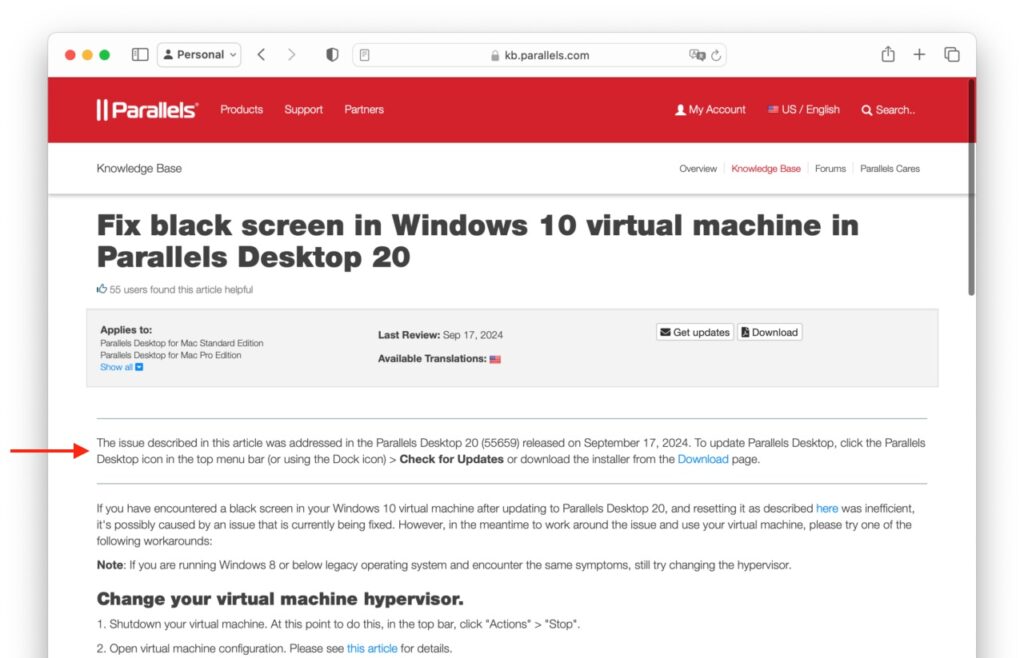Click the privacy shield icon in Safari
The height and width of the screenshot is (658, 1024).
(x=331, y=54)
